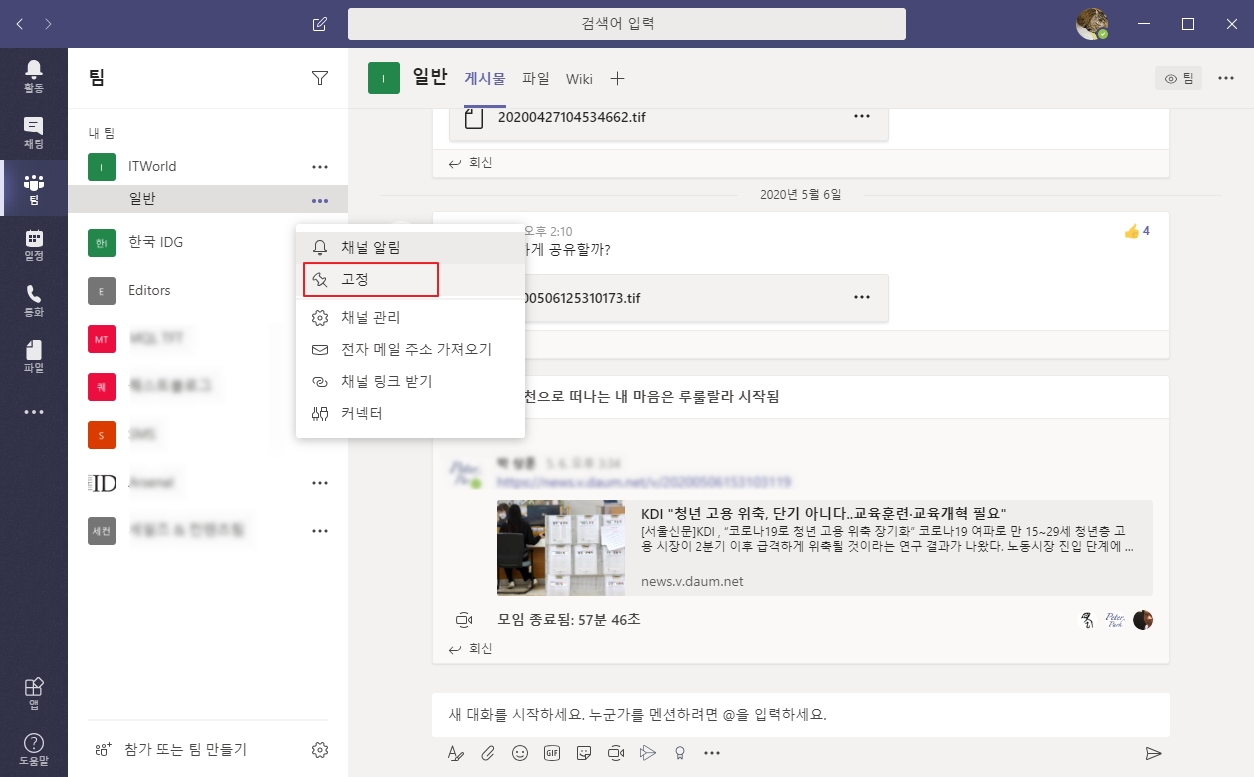Viewport: 1254px width, 777px height.
Task: Open more options for ITWorld team
Action: [x=319, y=167]
